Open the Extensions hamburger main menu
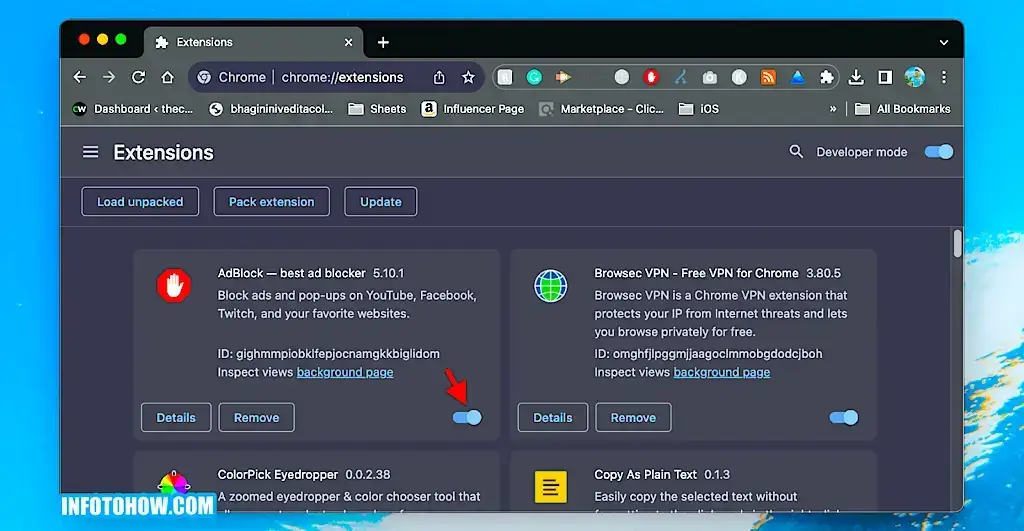 (x=91, y=152)
